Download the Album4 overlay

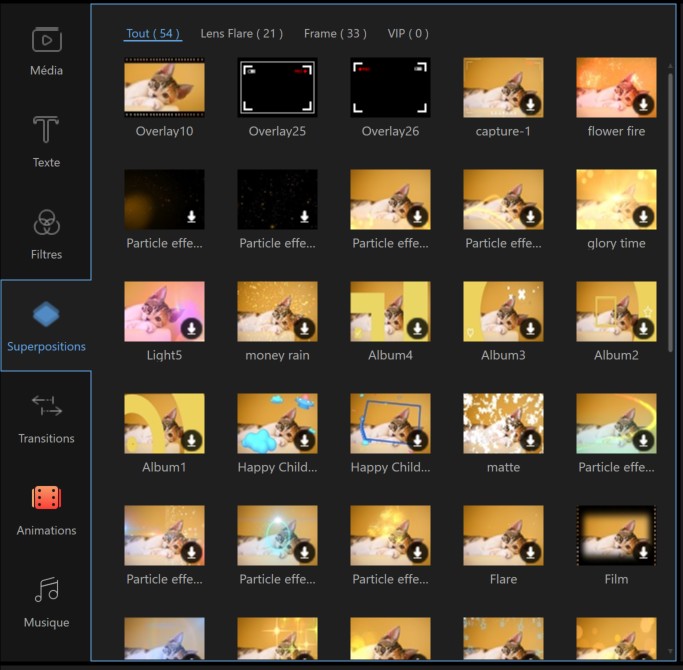(417, 328)
